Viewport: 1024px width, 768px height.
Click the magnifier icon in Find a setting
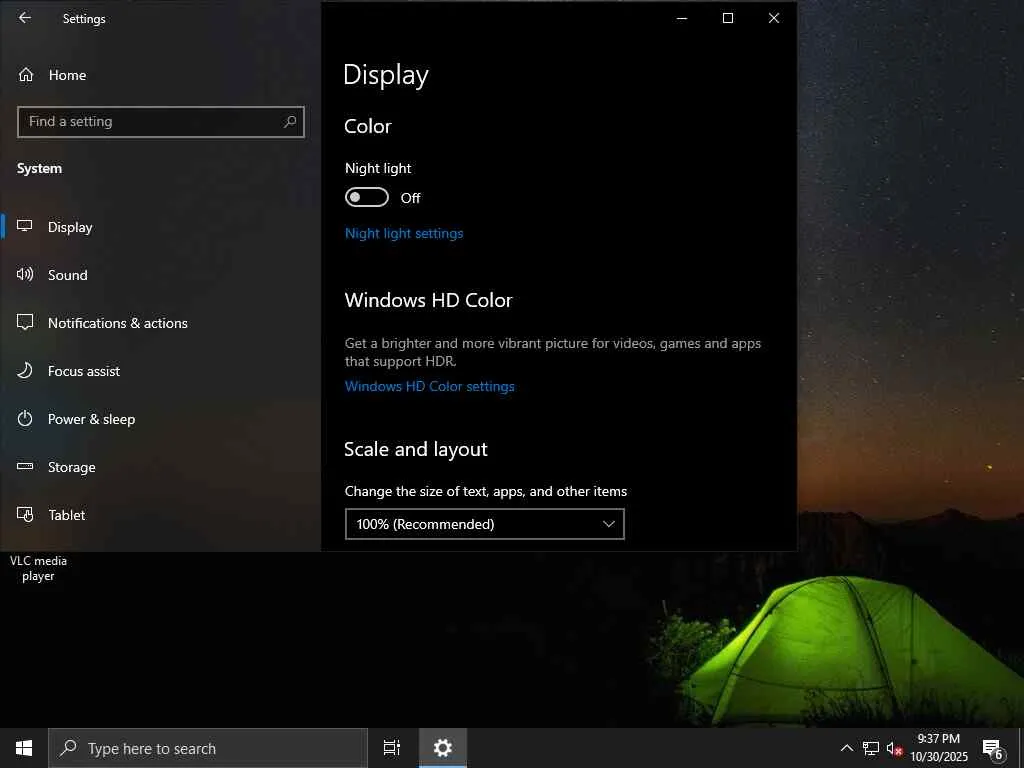coord(290,121)
